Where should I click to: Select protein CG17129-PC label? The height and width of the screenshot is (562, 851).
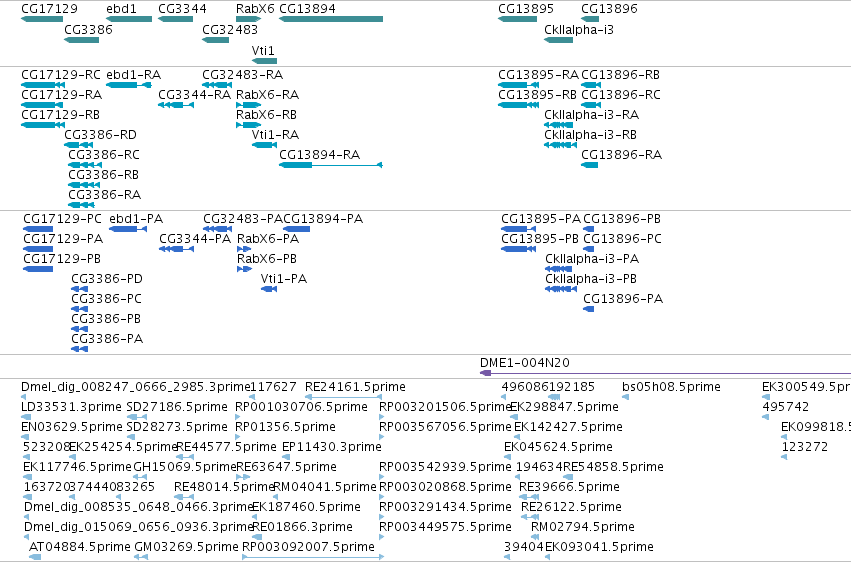[62, 219]
